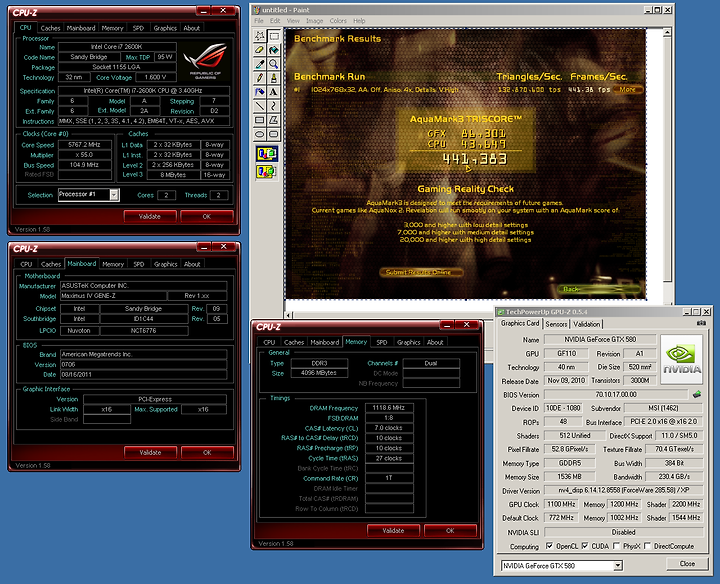Open the NVIDIA GeForce GTX 580 dropdown
The image size is (720, 584).
(618, 565)
